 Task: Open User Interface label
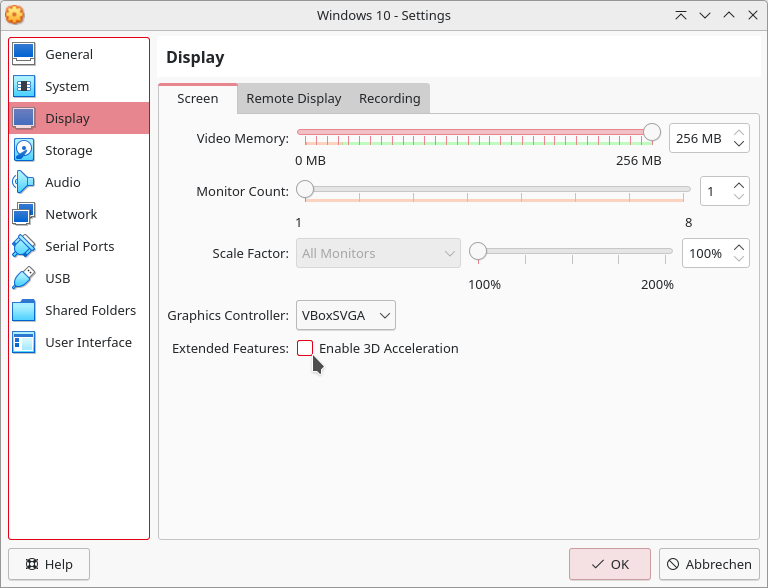tap(88, 342)
